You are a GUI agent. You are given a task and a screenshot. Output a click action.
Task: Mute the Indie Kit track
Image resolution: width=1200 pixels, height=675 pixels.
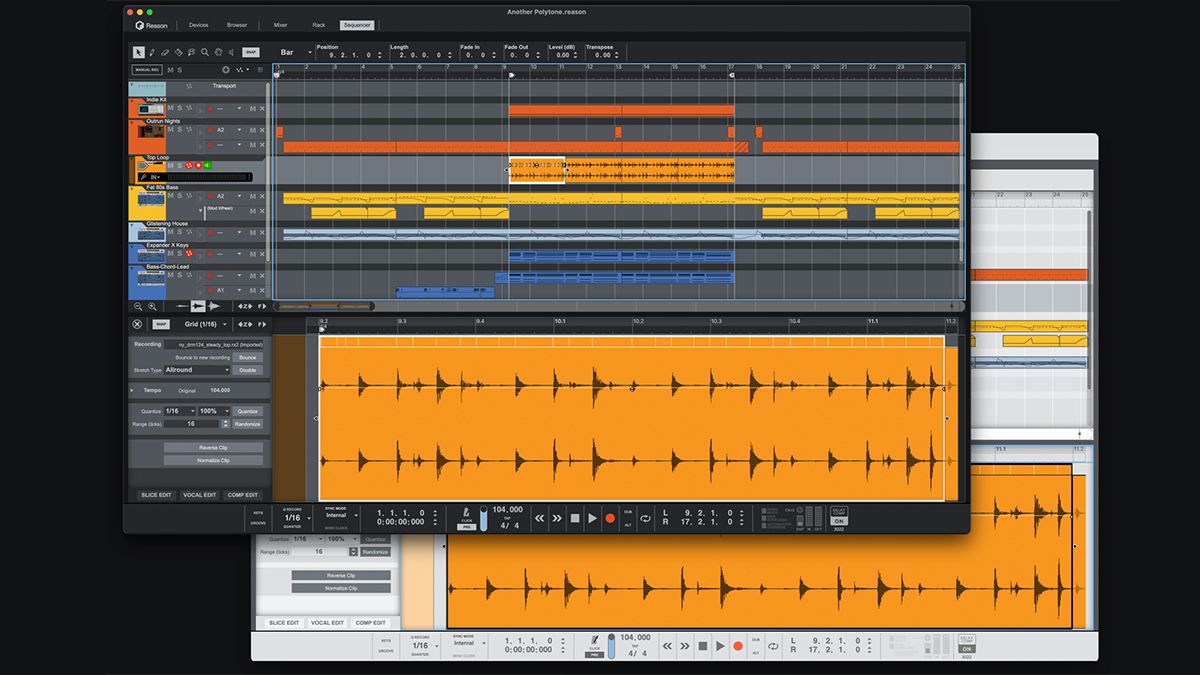169,108
